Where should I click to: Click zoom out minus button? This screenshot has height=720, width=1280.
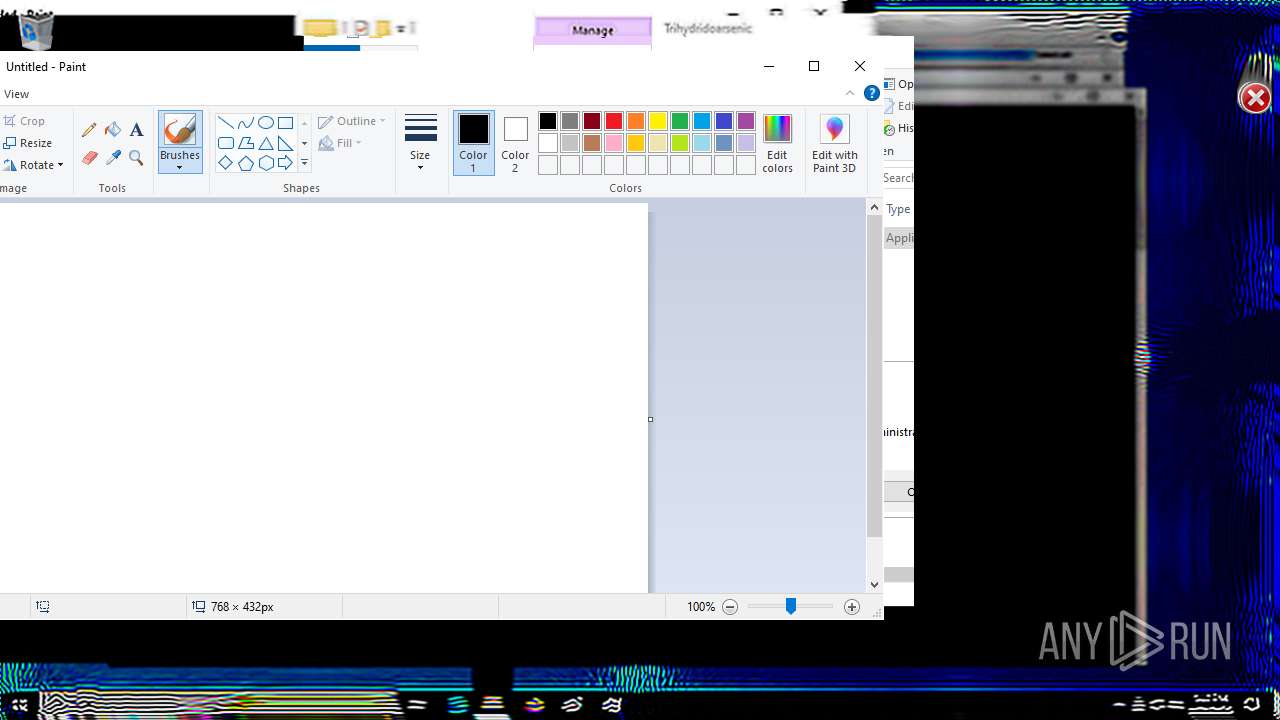[x=730, y=607]
